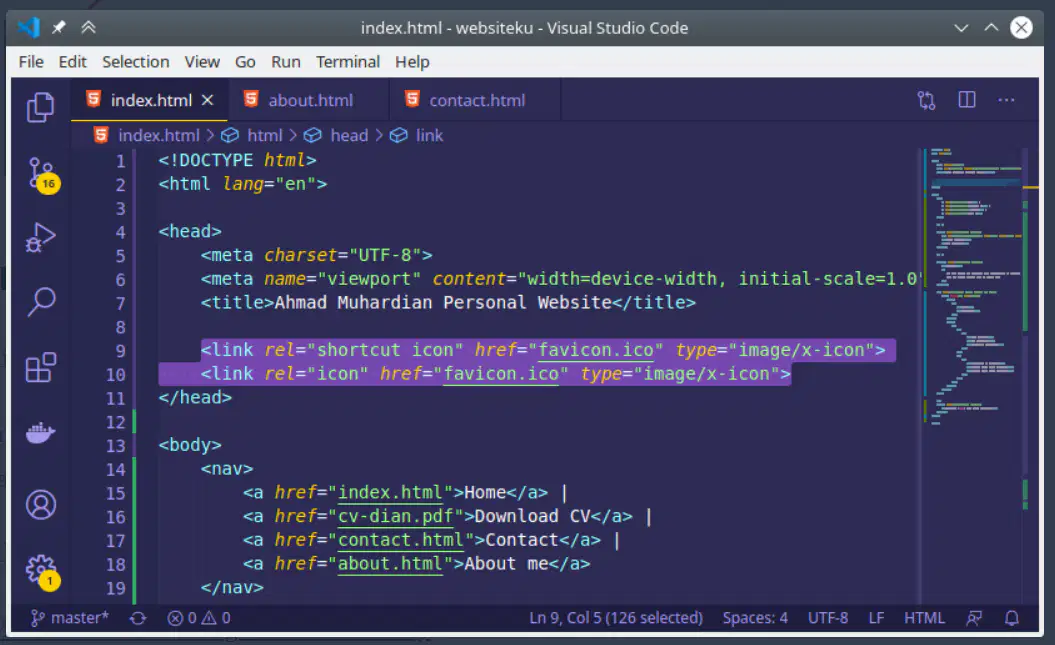Viewport: 1055px width, 645px height.
Task: Click the about.html link on line 18
Action: (x=390, y=564)
